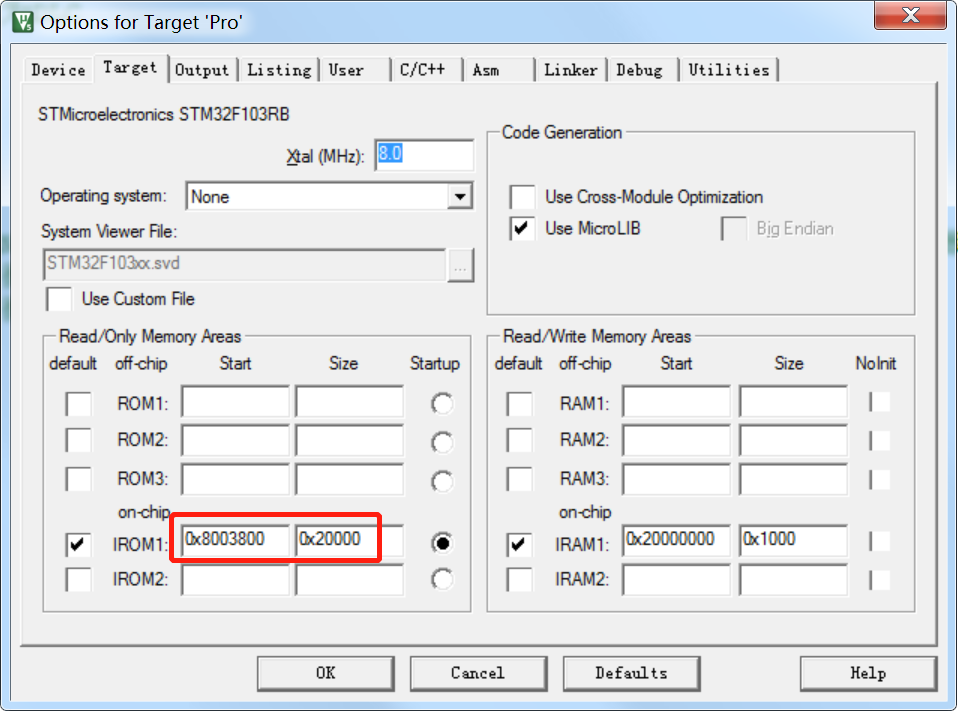958x713 pixels.
Task: Tick the Use Custom File checkbox
Action: (60, 299)
